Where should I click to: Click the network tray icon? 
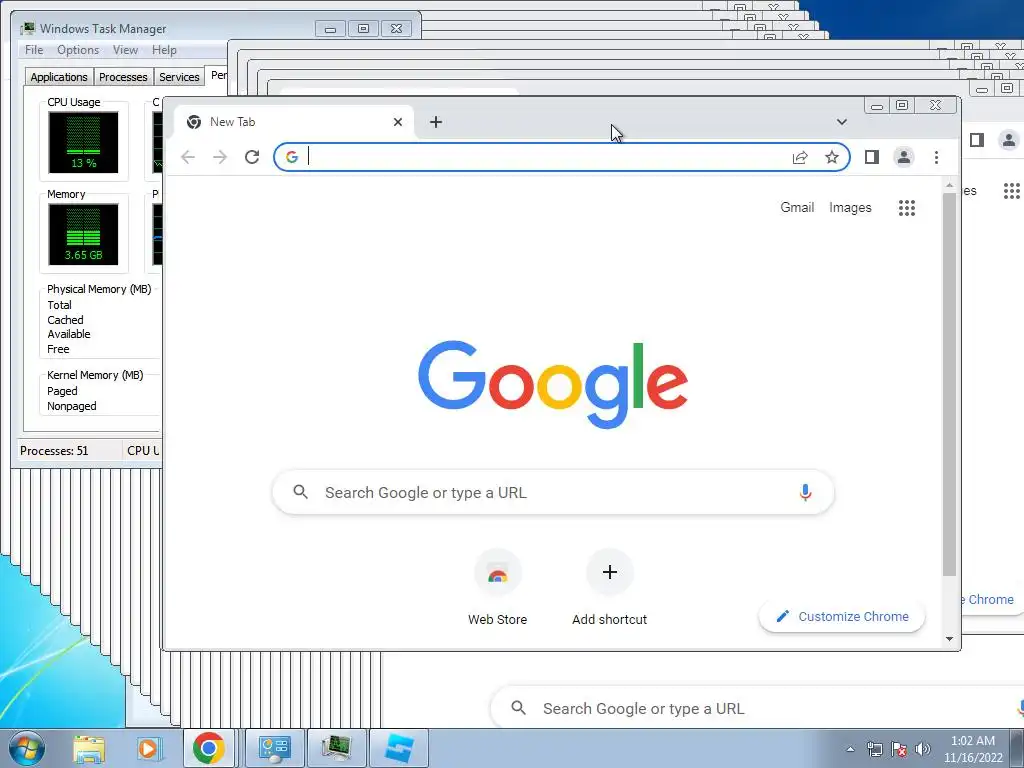[874, 749]
